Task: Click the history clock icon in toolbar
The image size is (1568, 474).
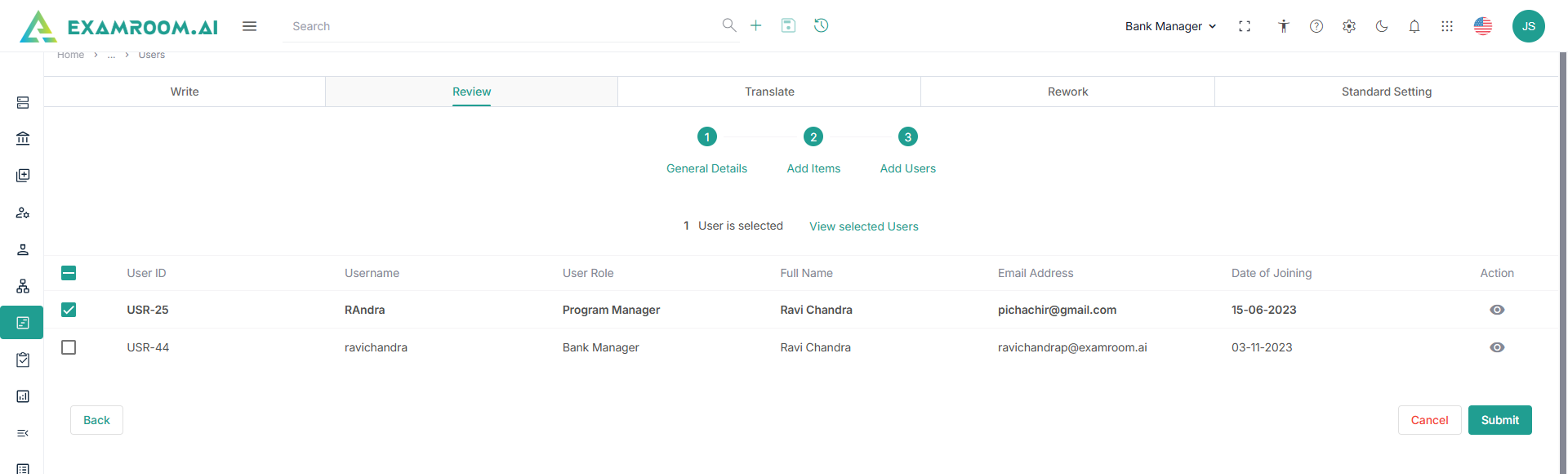Action: point(821,25)
